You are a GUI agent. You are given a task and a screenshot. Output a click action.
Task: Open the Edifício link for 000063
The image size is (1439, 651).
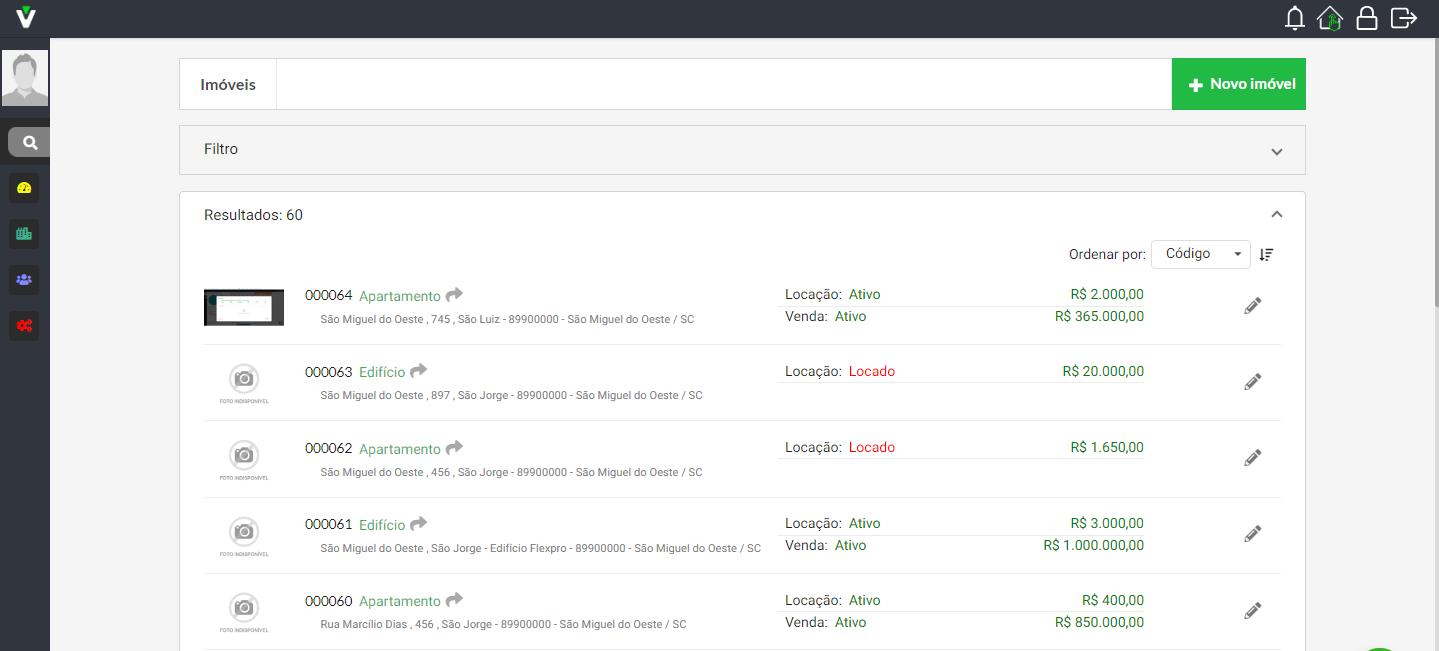pos(382,372)
